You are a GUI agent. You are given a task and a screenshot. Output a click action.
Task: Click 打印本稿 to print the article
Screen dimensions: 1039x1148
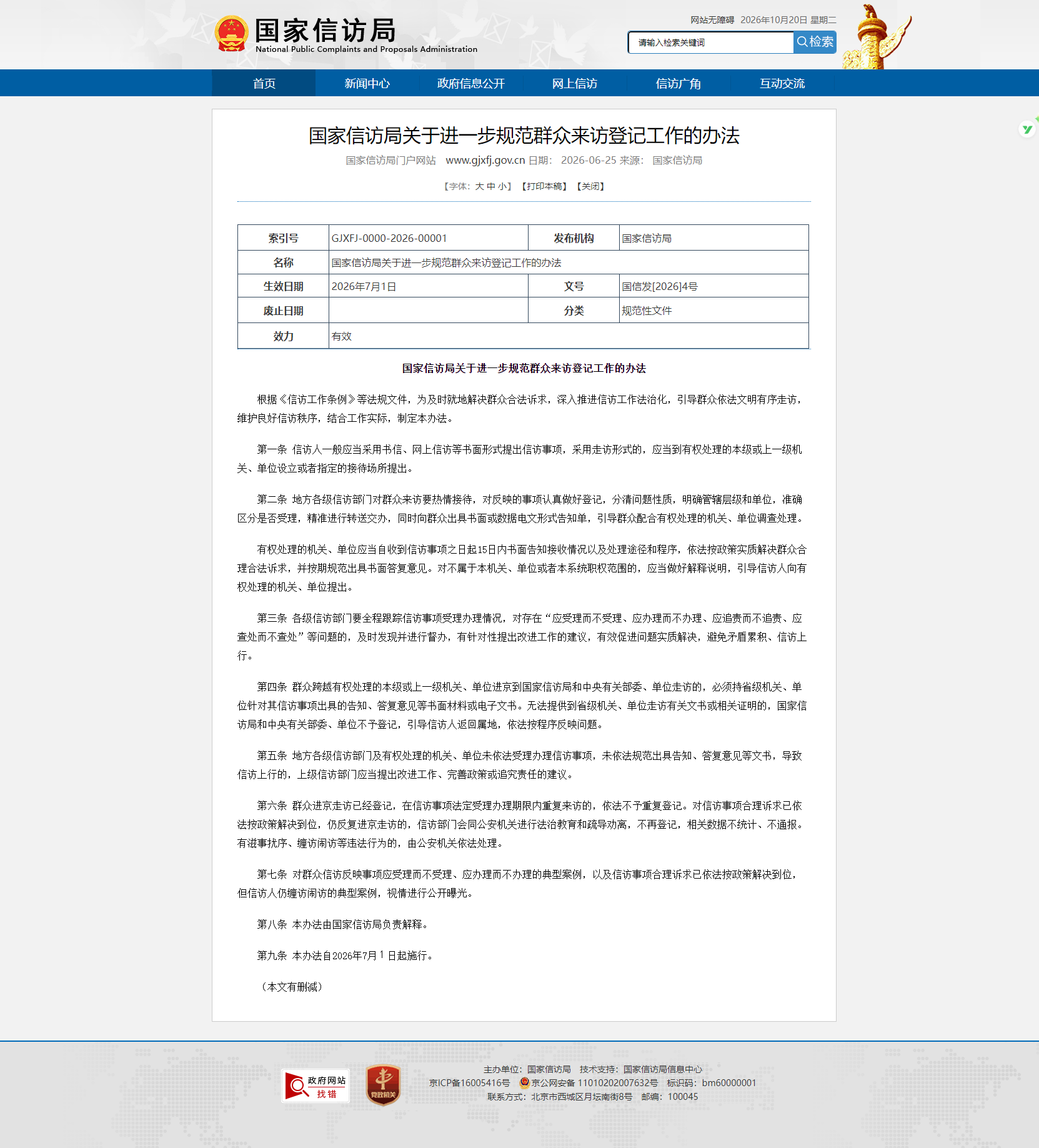[x=544, y=186]
